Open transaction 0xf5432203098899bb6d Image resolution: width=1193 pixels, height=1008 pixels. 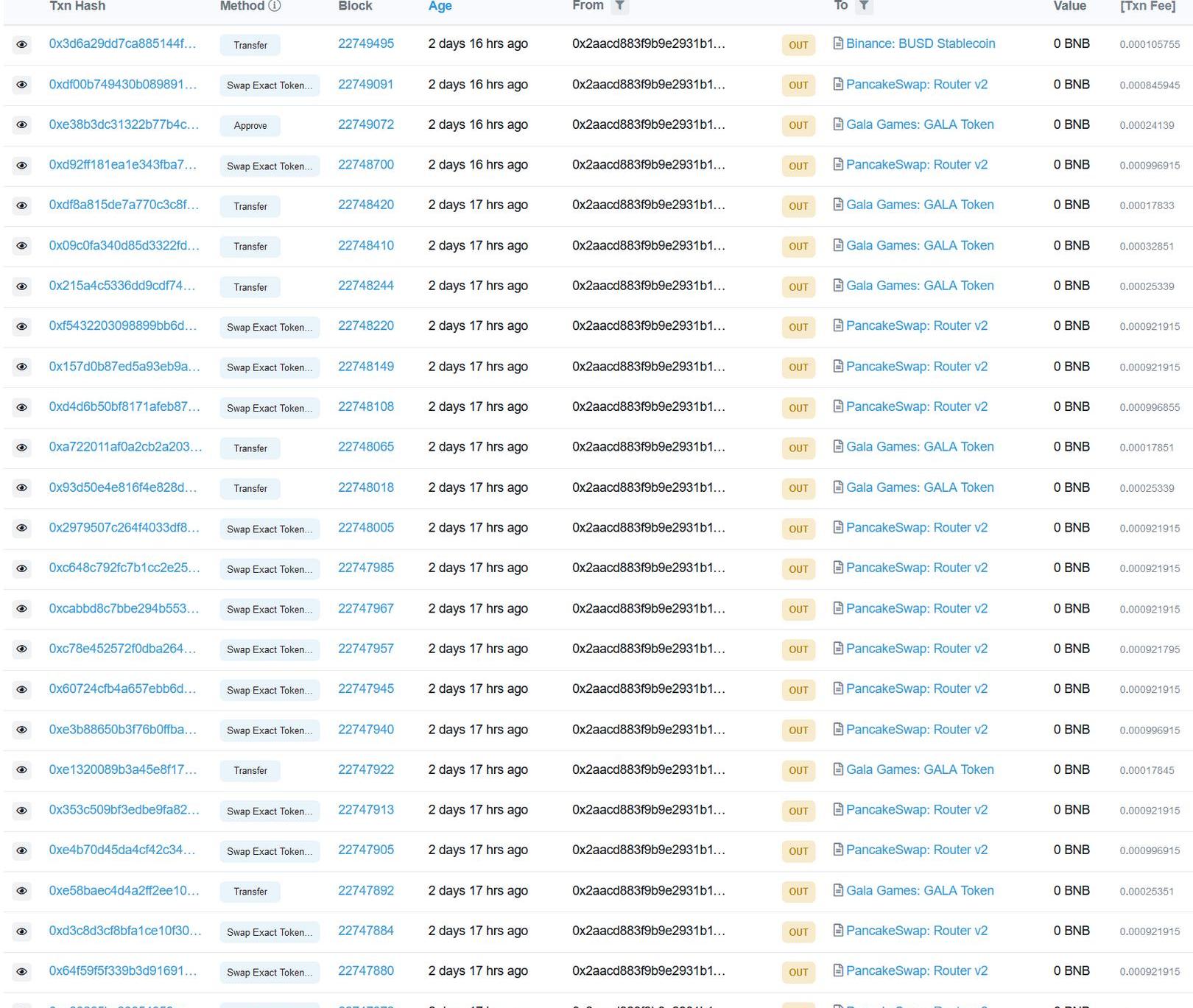[x=122, y=325]
